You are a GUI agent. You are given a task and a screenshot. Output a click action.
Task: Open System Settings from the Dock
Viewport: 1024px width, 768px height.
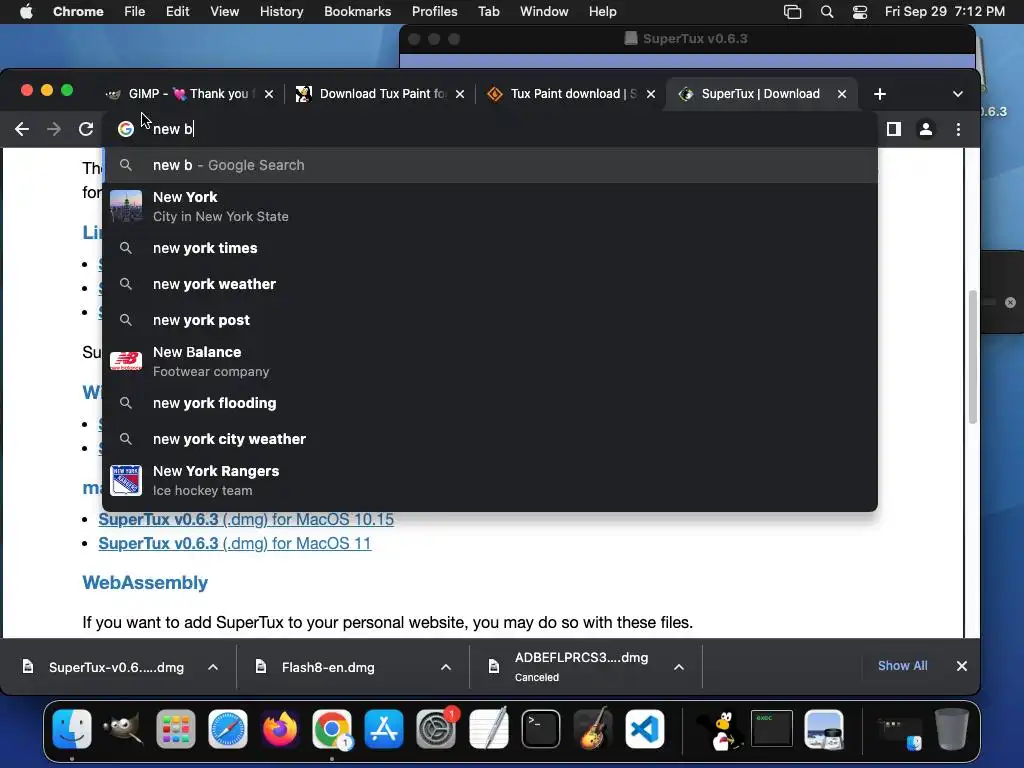[436, 729]
